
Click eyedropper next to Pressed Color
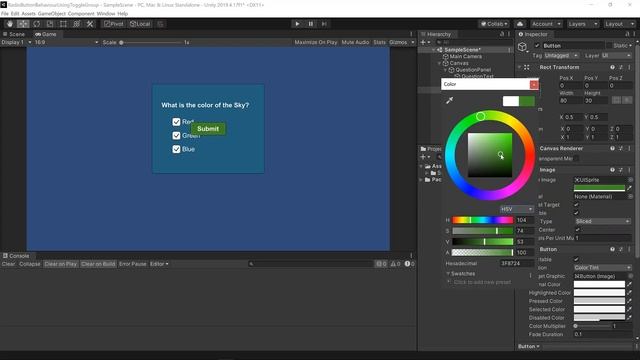629,301
